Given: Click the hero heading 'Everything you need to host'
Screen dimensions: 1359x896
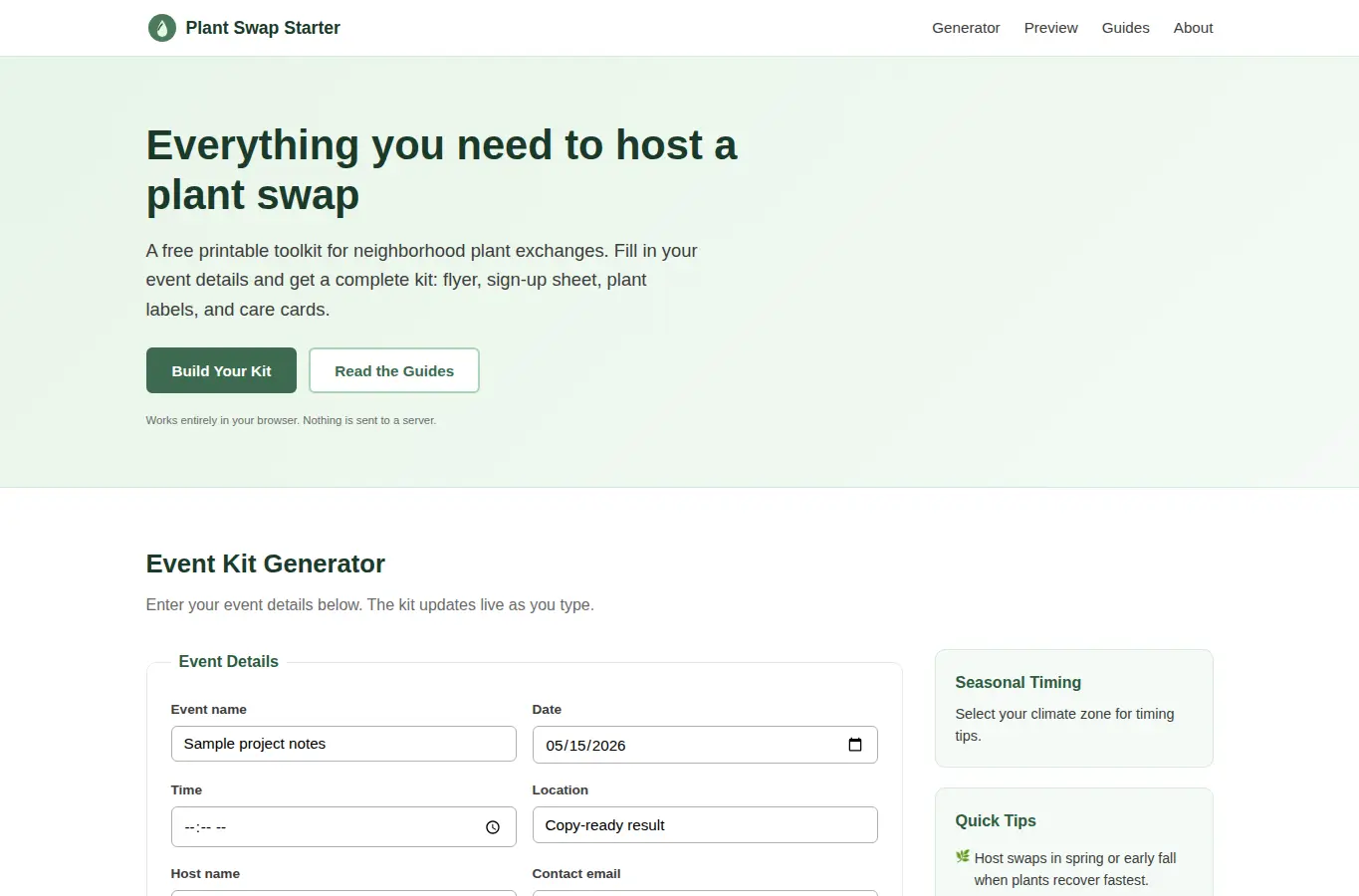Looking at the screenshot, I should [x=442, y=169].
